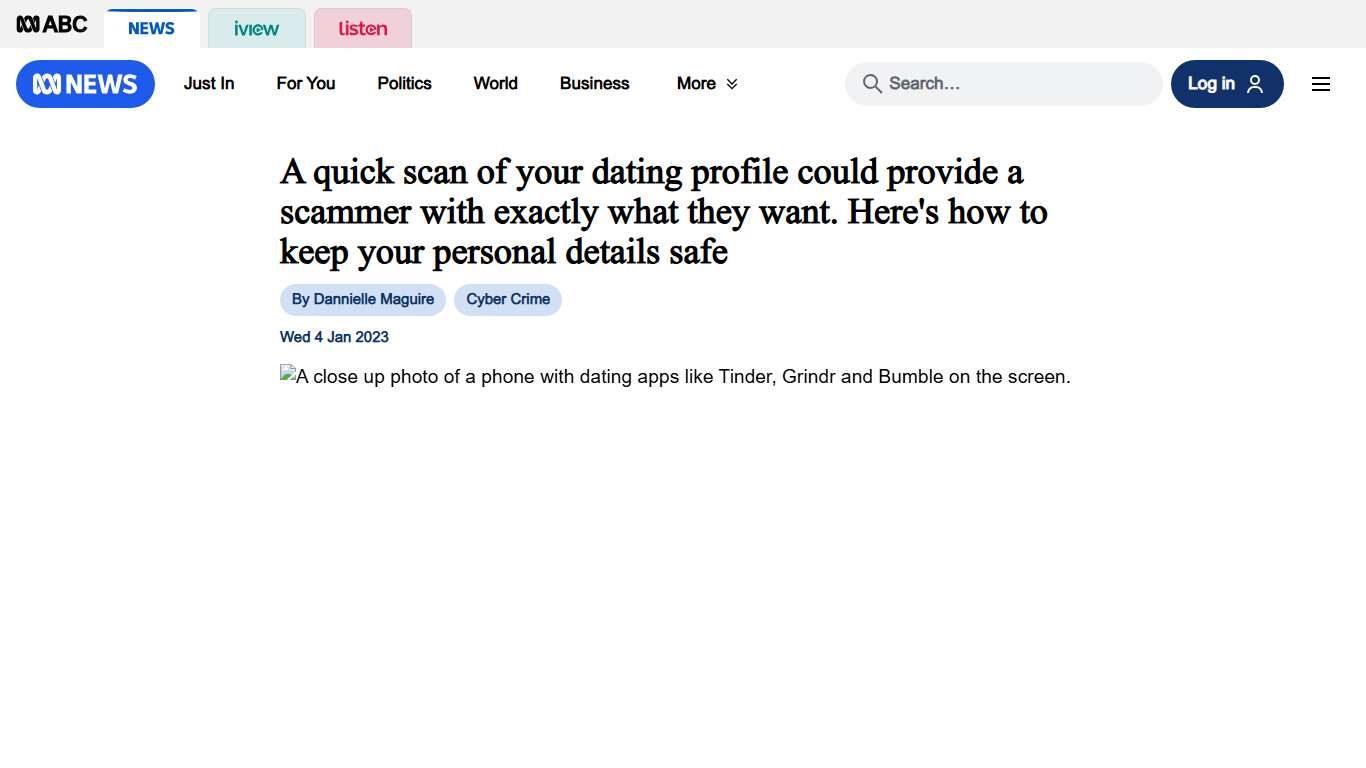Open the ABC NEWS home via its logo
Viewport: 1366px width, 768px height.
pos(85,84)
